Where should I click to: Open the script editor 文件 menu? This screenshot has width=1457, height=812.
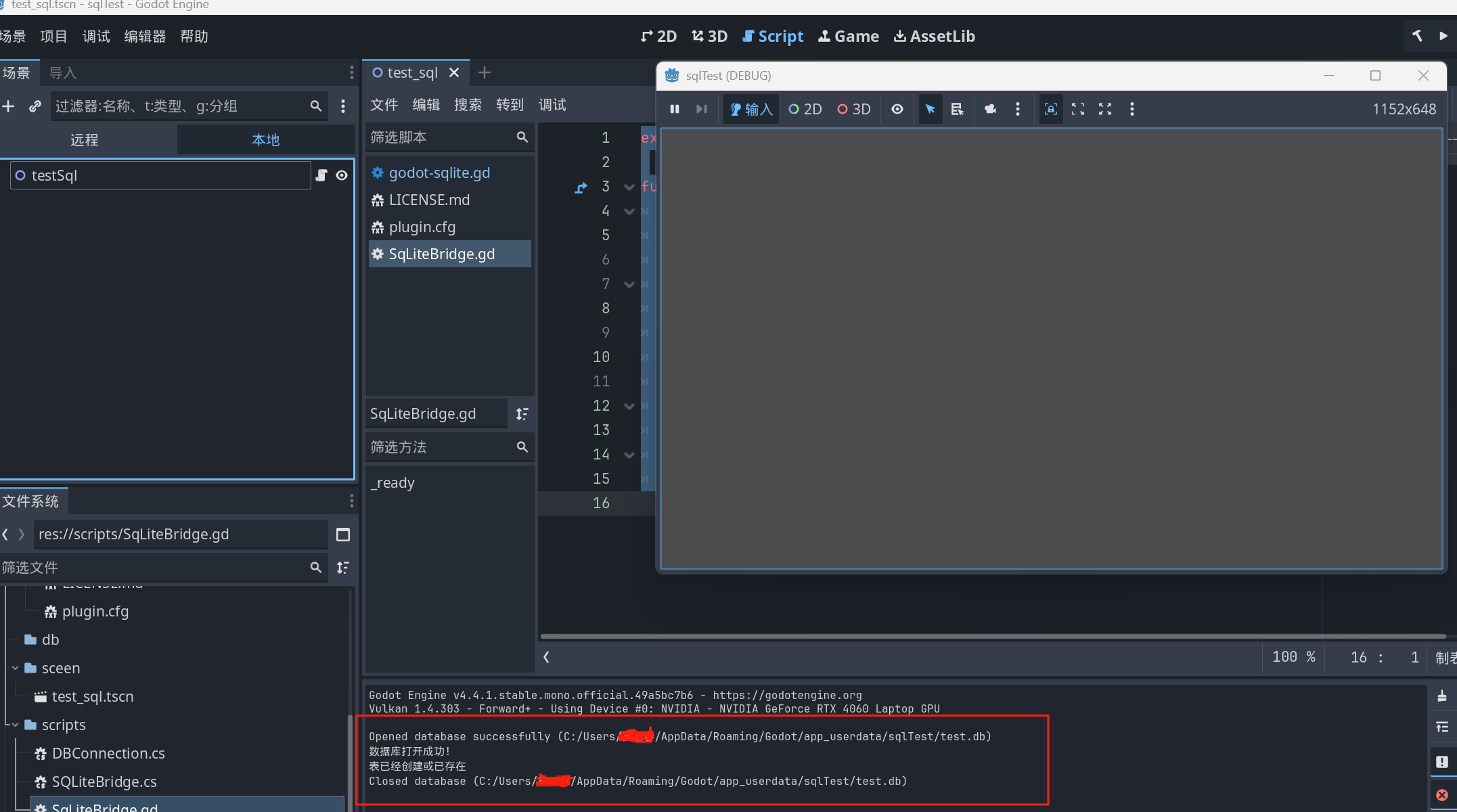click(384, 105)
